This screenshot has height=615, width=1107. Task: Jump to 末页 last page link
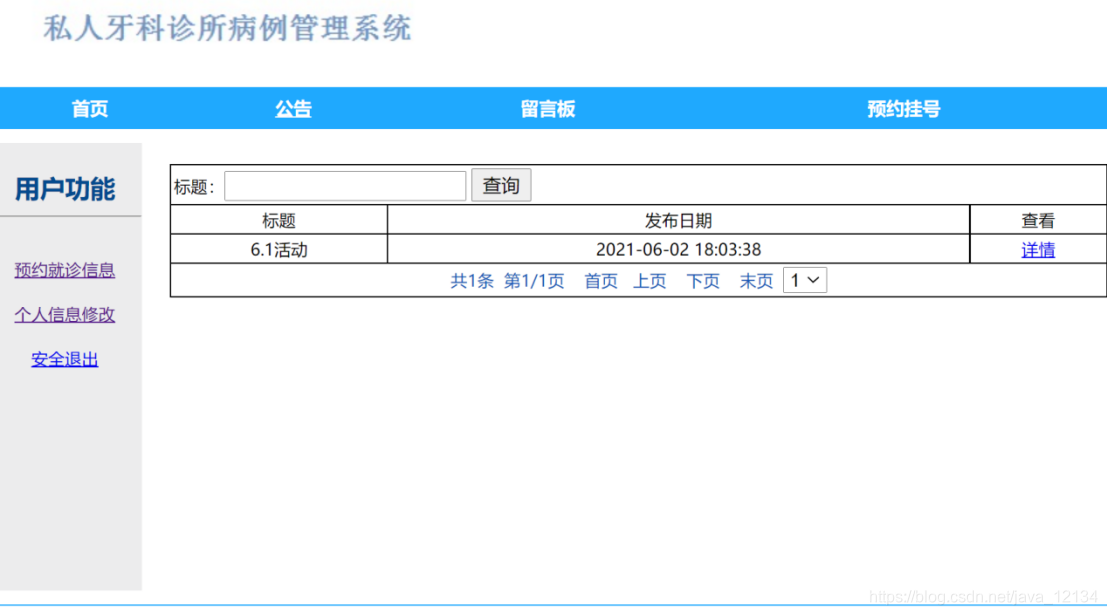[756, 280]
